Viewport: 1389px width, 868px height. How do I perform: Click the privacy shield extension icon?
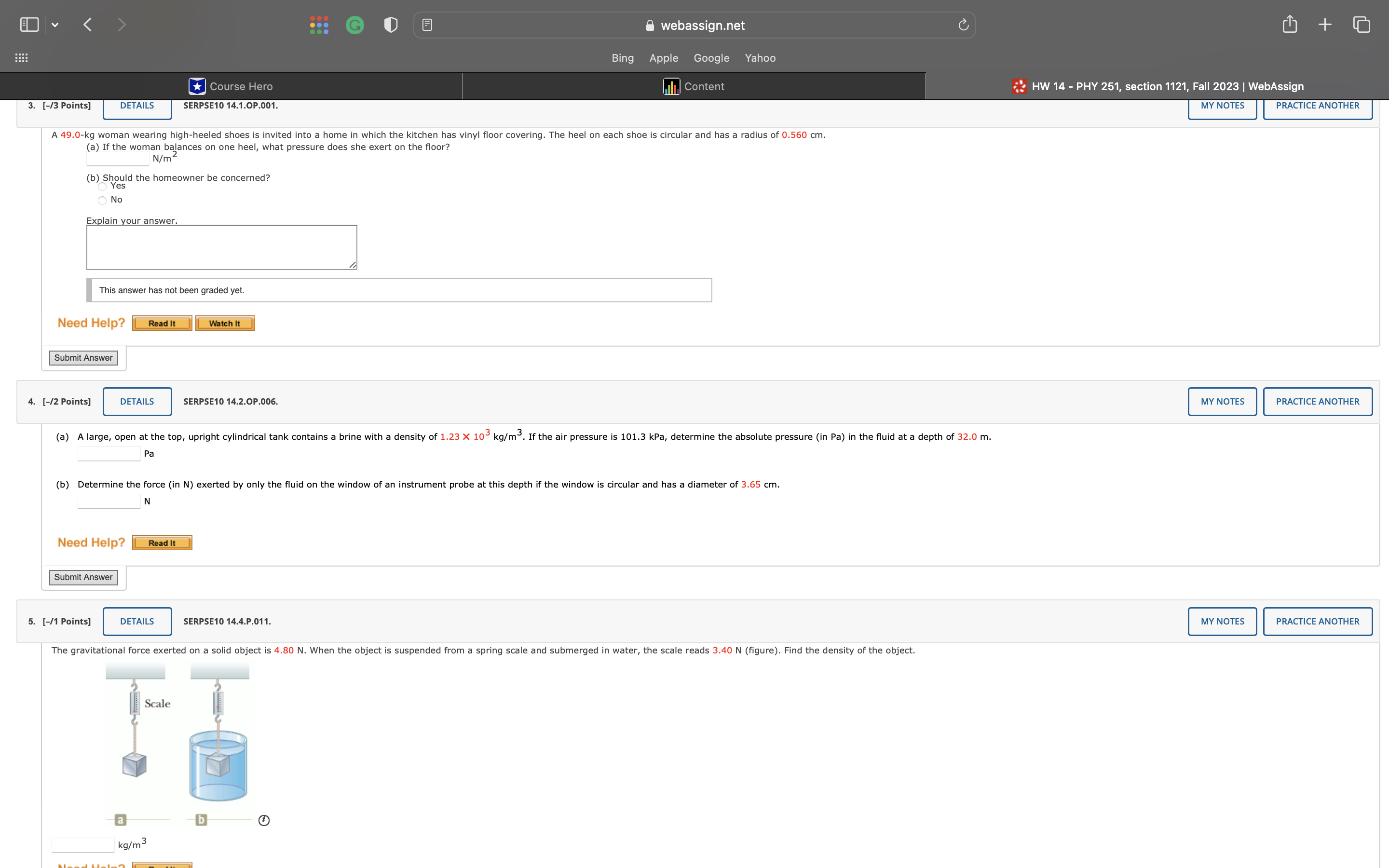(x=390, y=24)
